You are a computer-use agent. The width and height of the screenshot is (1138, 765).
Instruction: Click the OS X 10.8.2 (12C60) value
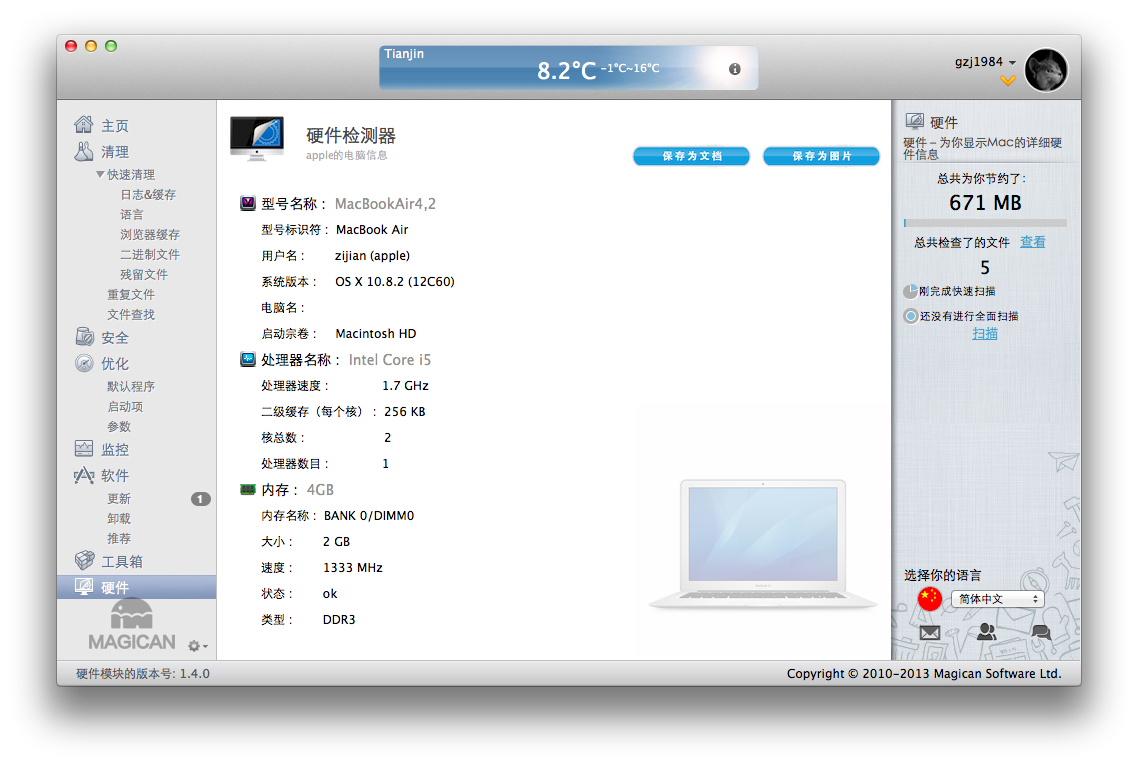point(395,282)
